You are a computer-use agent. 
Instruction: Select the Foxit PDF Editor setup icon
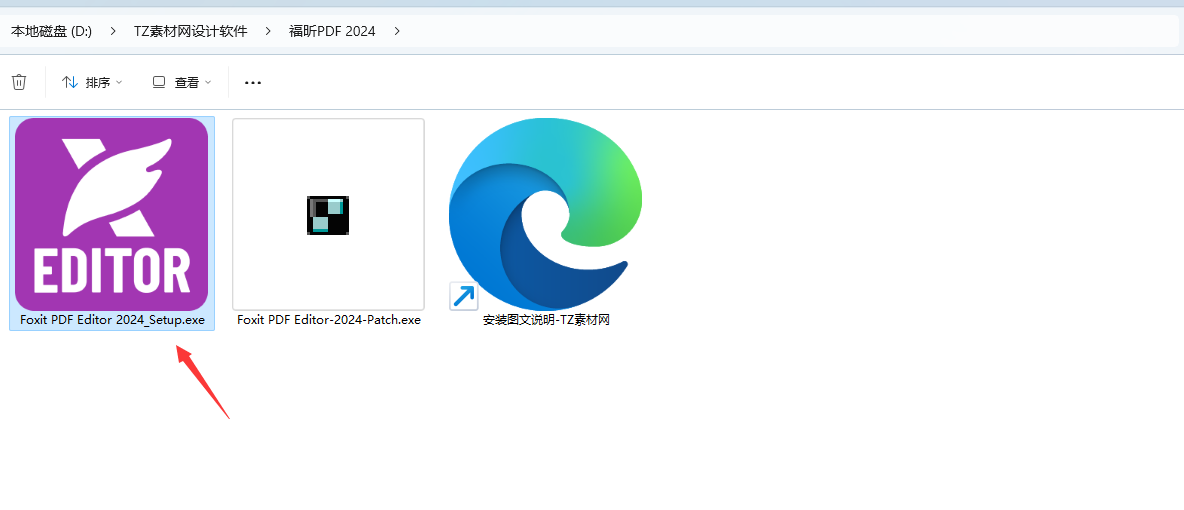click(x=112, y=214)
